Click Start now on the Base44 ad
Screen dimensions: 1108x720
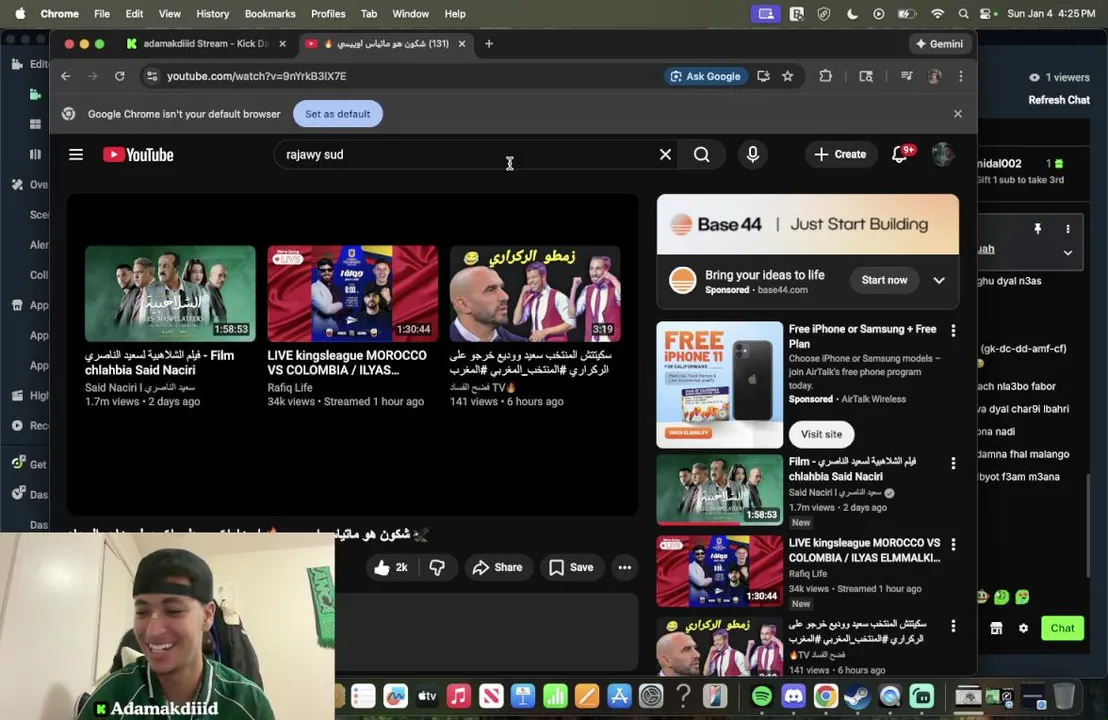pos(884,281)
